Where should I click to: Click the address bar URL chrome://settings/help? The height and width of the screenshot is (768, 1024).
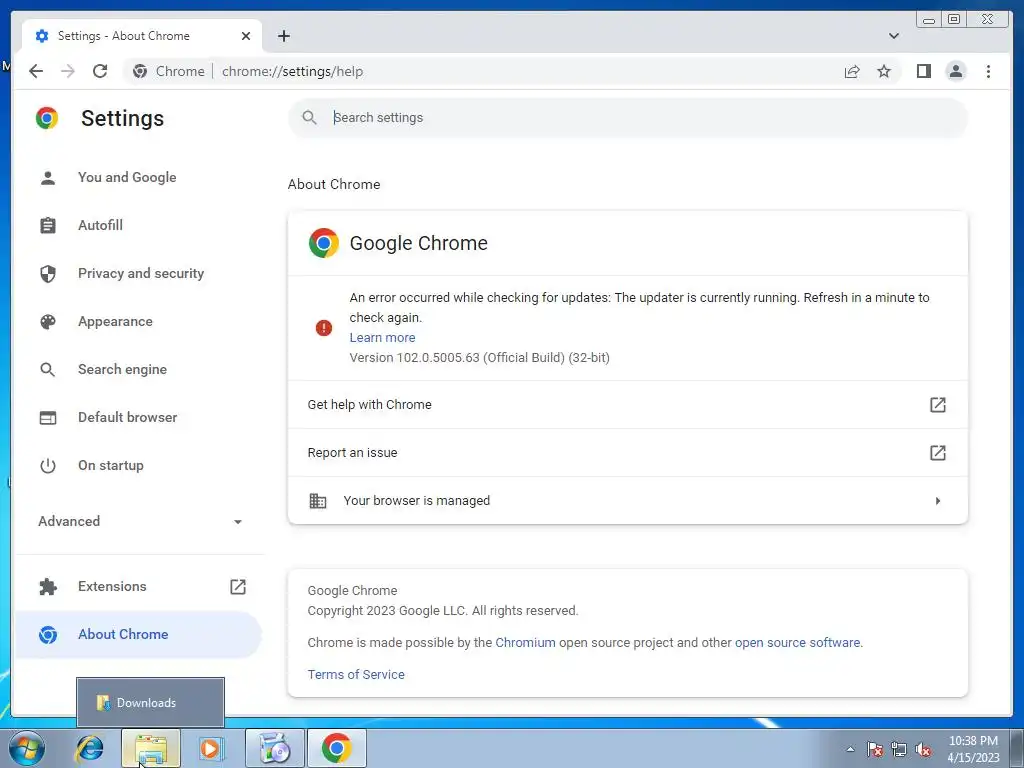[x=292, y=71]
